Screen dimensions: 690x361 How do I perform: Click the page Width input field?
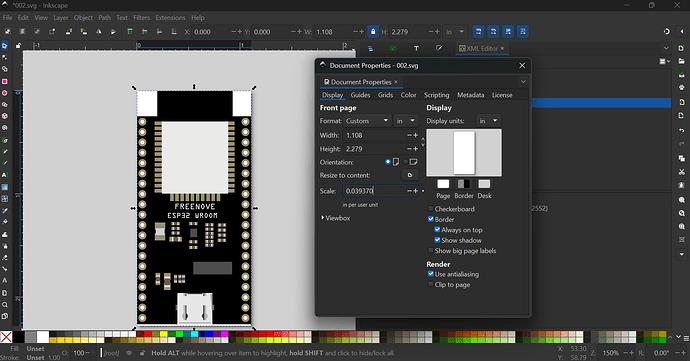pyautogui.click(x=375, y=135)
